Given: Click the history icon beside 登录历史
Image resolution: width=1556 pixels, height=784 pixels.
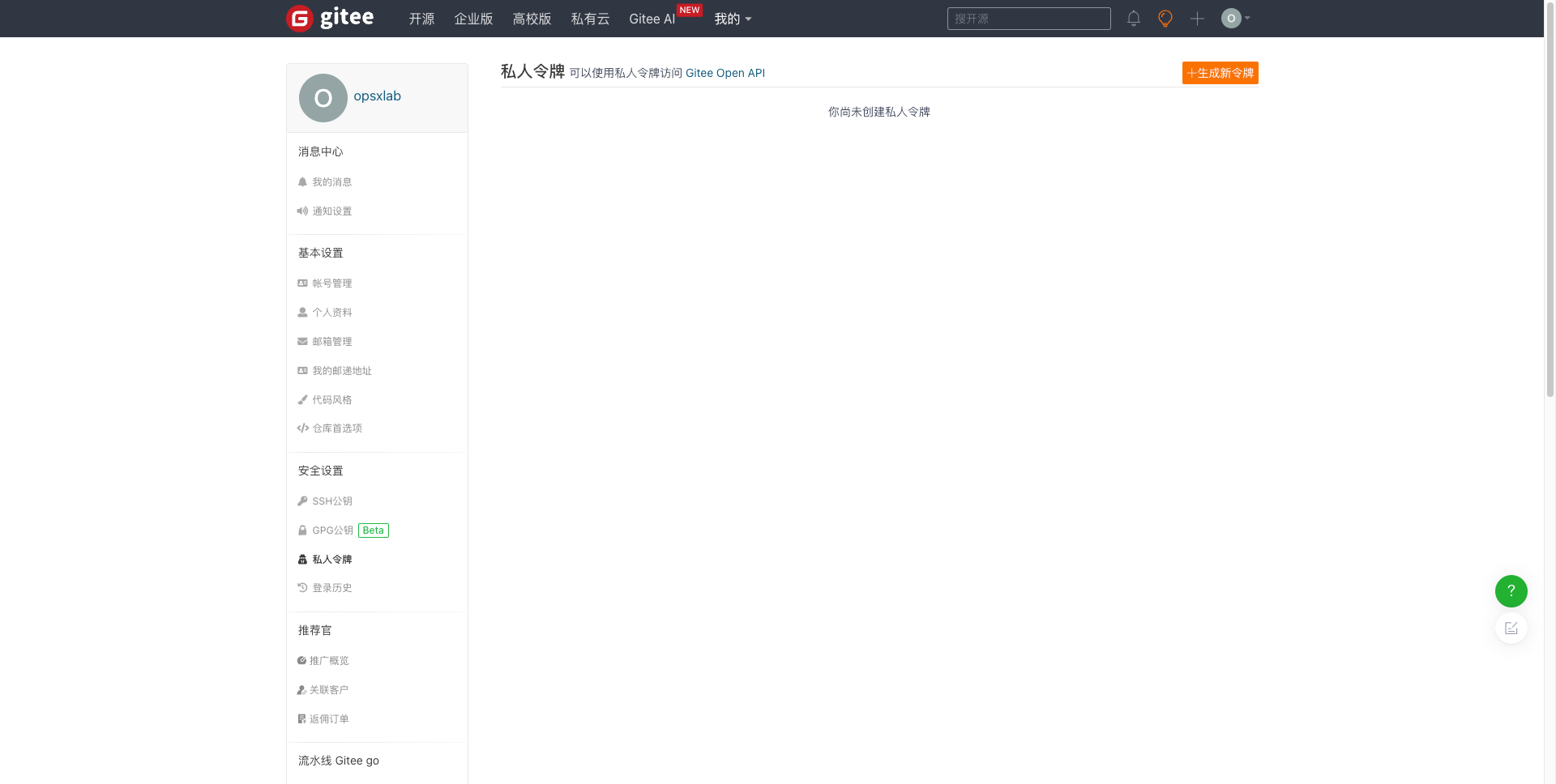Looking at the screenshot, I should (x=302, y=588).
